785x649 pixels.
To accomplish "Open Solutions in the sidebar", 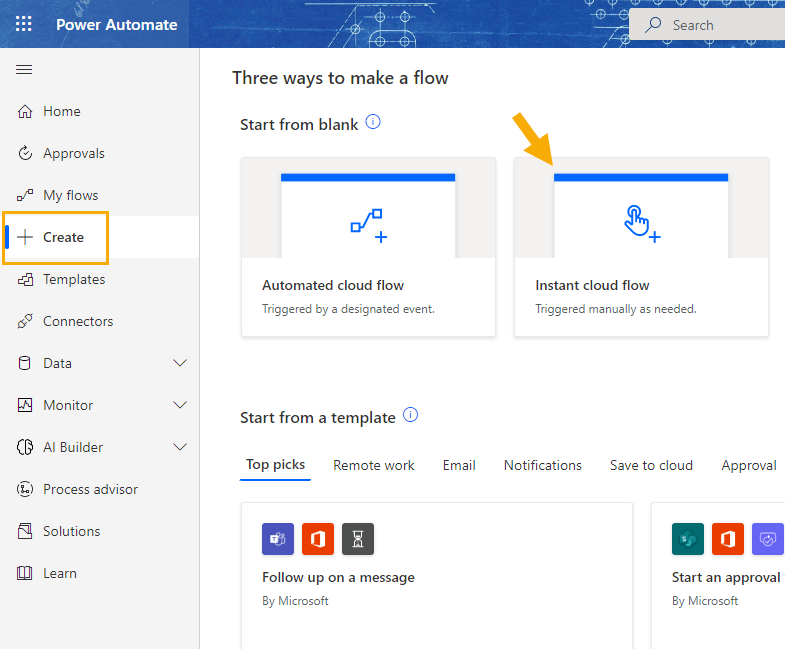I will (100, 531).
